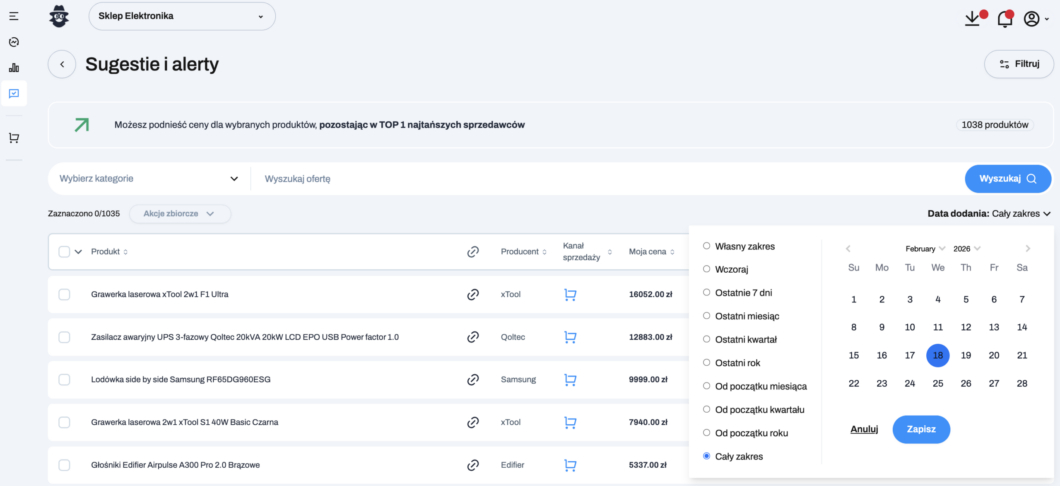The height and width of the screenshot is (486, 1060).
Task: Check the box for Grawerka laserowa xTool F1 Ultra
Action: (64, 295)
